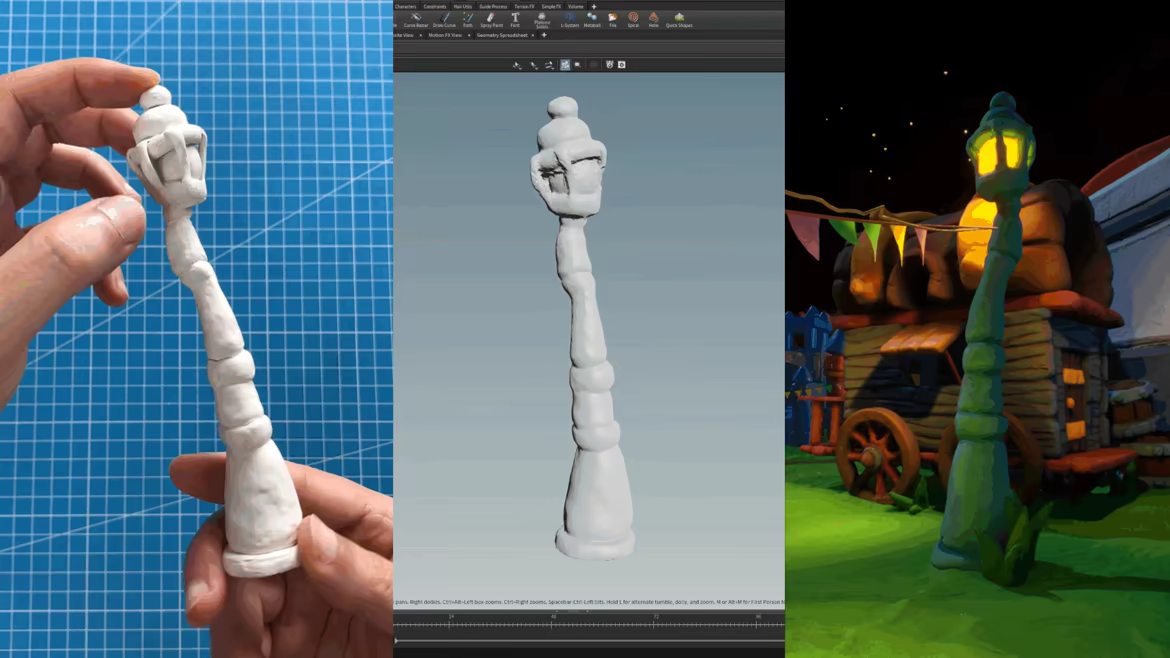Screen dimensions: 1170x658
Task: Switch to the Hair Utils shelf tab
Action: [x=463, y=6]
